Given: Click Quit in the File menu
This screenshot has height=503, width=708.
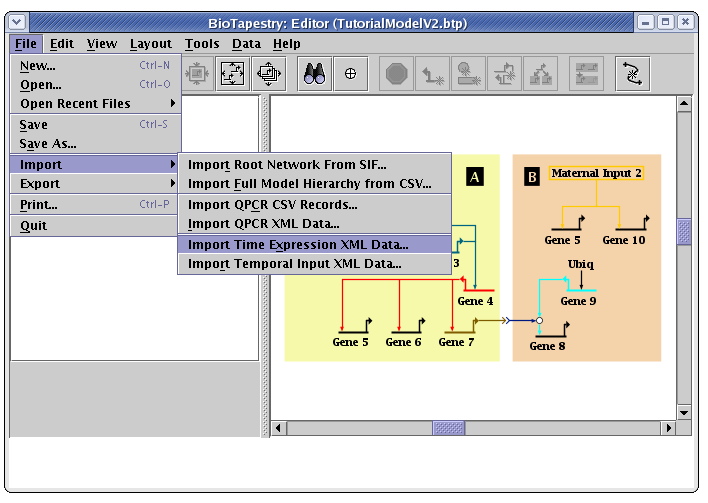Looking at the screenshot, I should pyautogui.click(x=33, y=226).
